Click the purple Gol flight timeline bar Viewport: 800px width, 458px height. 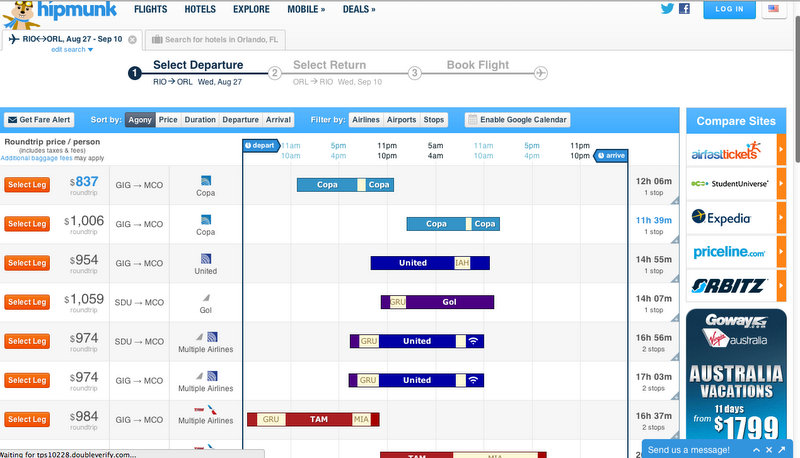(x=437, y=302)
